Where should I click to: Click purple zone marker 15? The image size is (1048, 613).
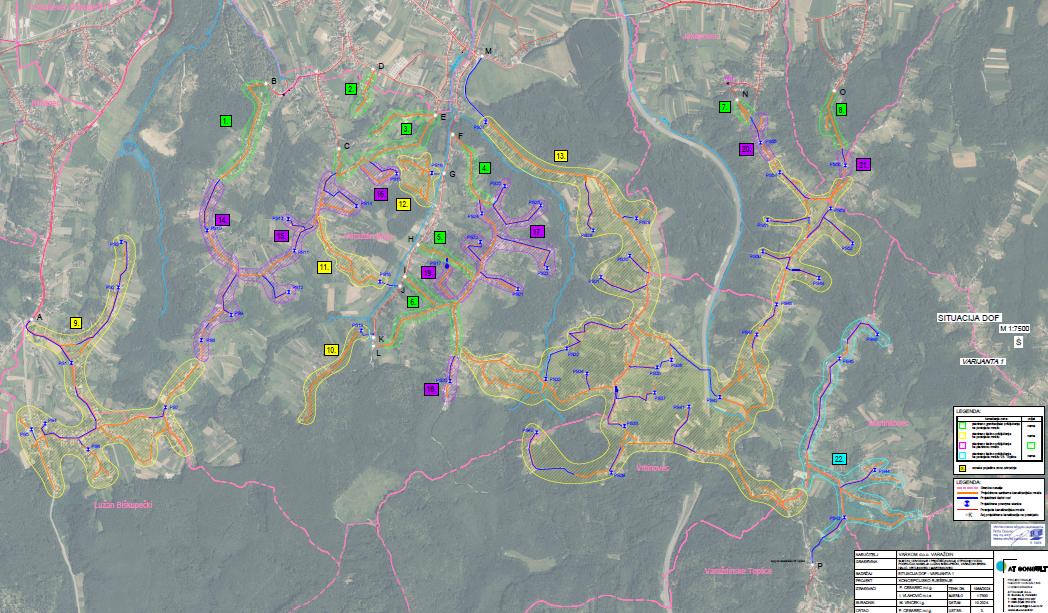(281, 235)
